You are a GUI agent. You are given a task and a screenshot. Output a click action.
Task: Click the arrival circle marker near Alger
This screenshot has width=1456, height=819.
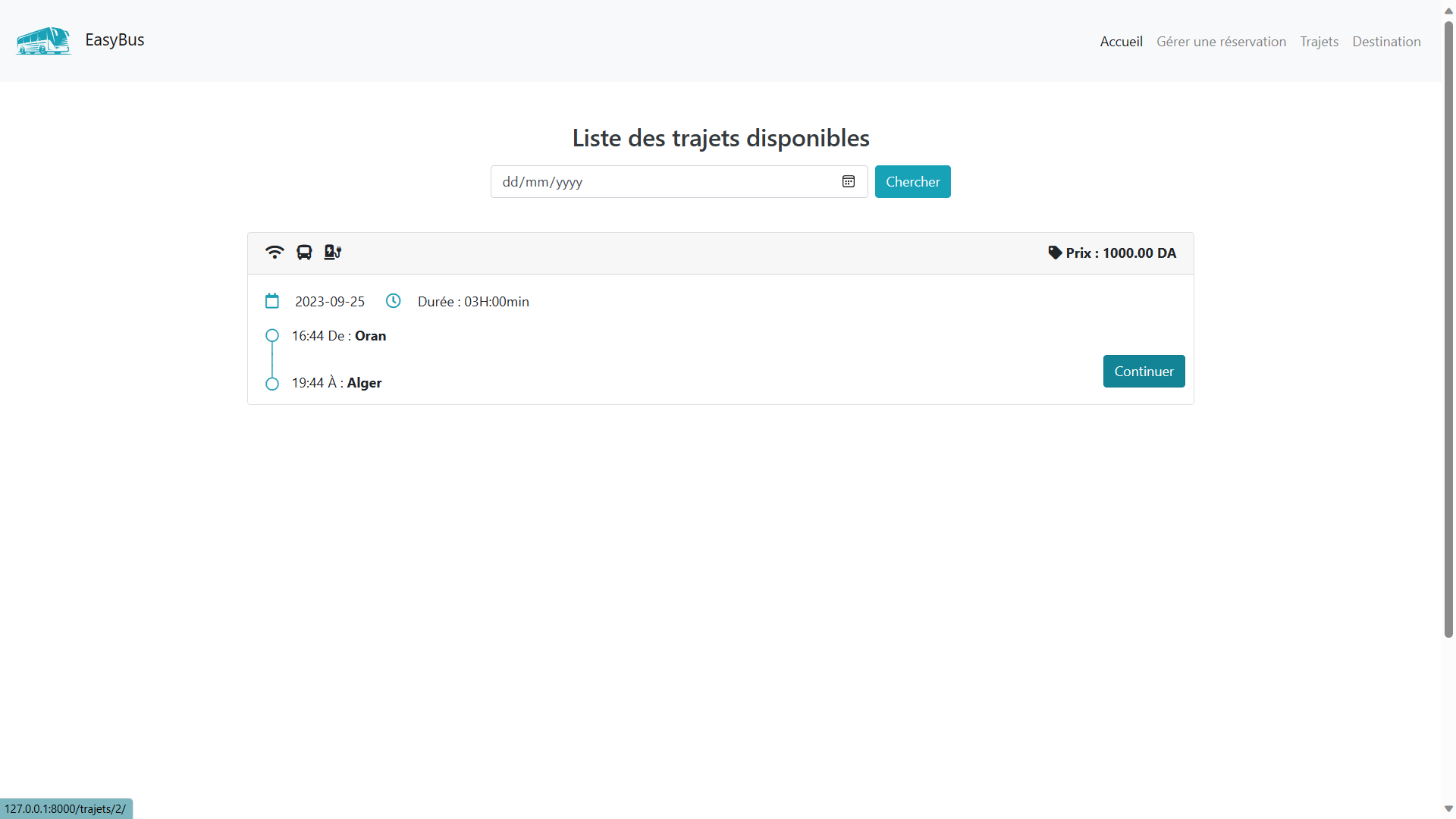(x=271, y=384)
